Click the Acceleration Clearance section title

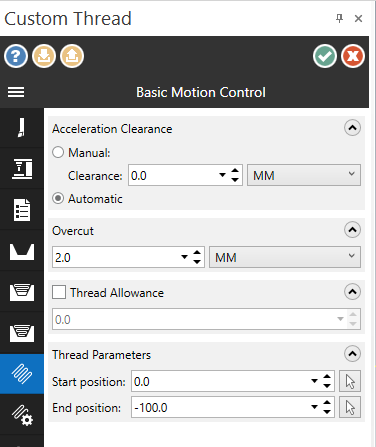point(112,129)
